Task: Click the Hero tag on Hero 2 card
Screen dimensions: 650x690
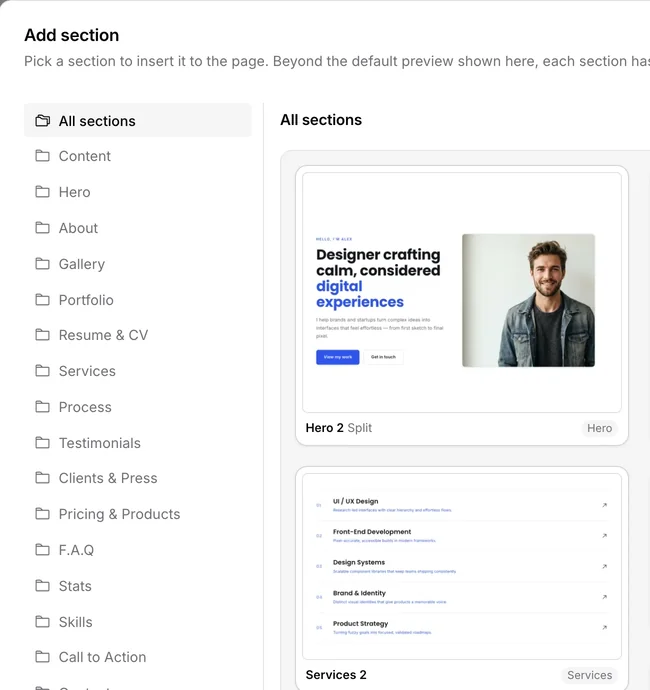Action: 599,428
